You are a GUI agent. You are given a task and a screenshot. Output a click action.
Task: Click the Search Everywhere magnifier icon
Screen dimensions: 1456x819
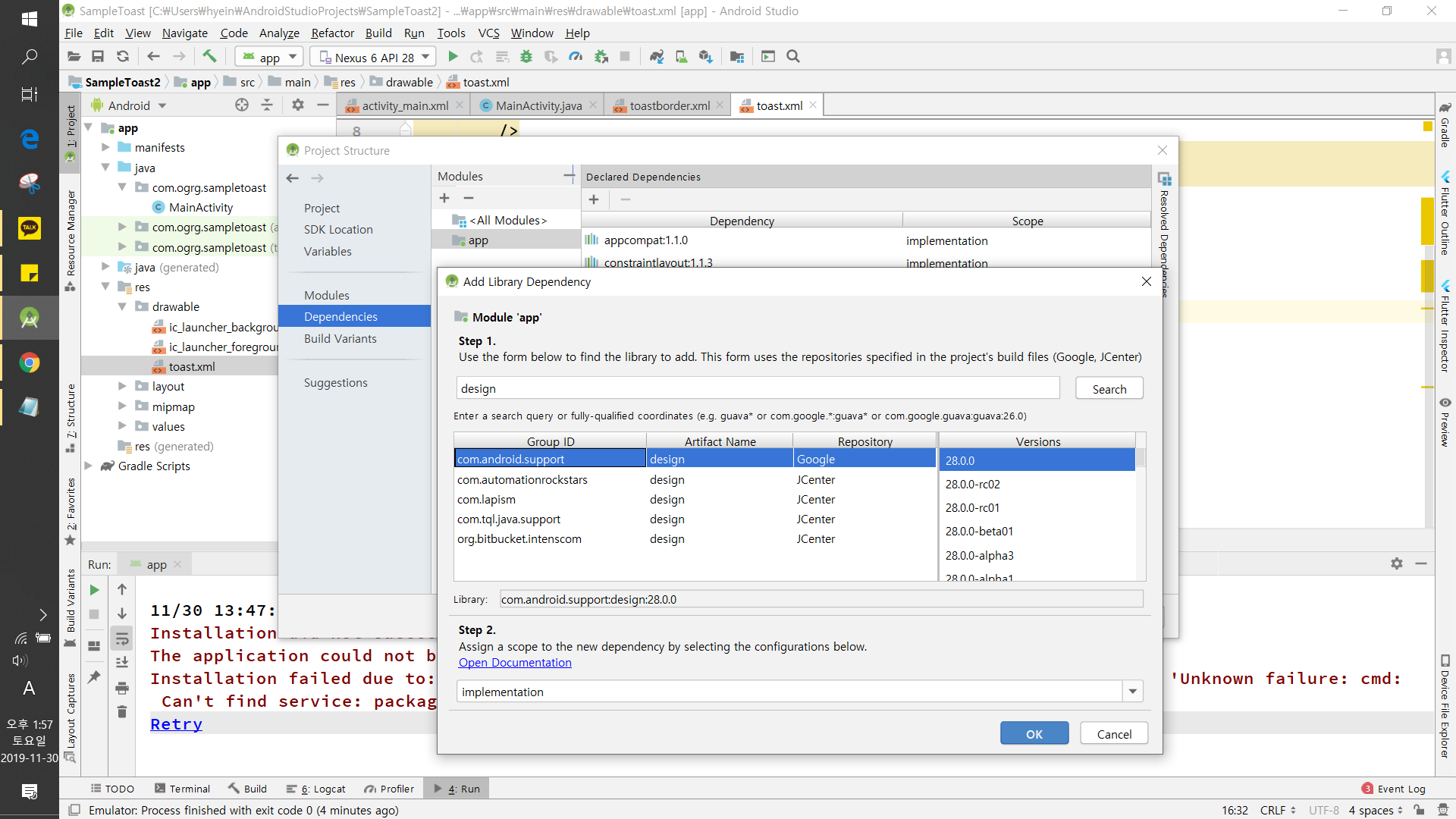click(x=793, y=56)
